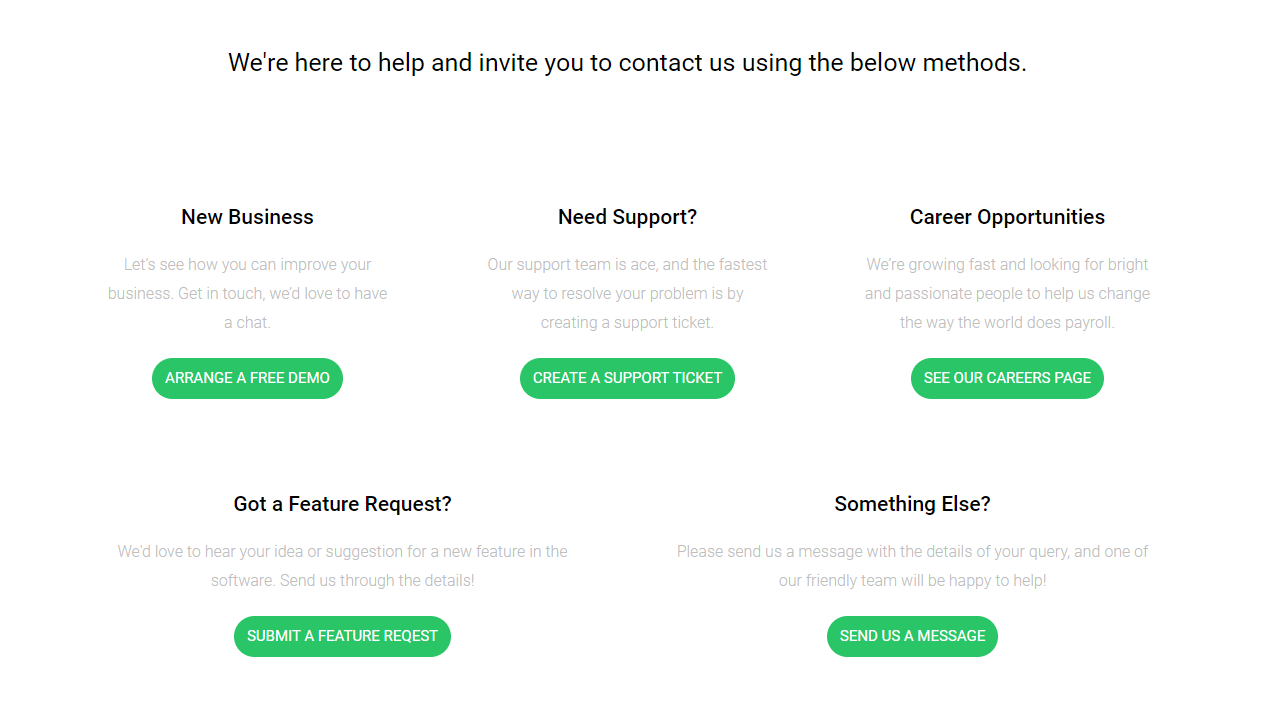The height and width of the screenshot is (715, 1284).
Task: Select the Need Support? heading
Action: point(627,216)
